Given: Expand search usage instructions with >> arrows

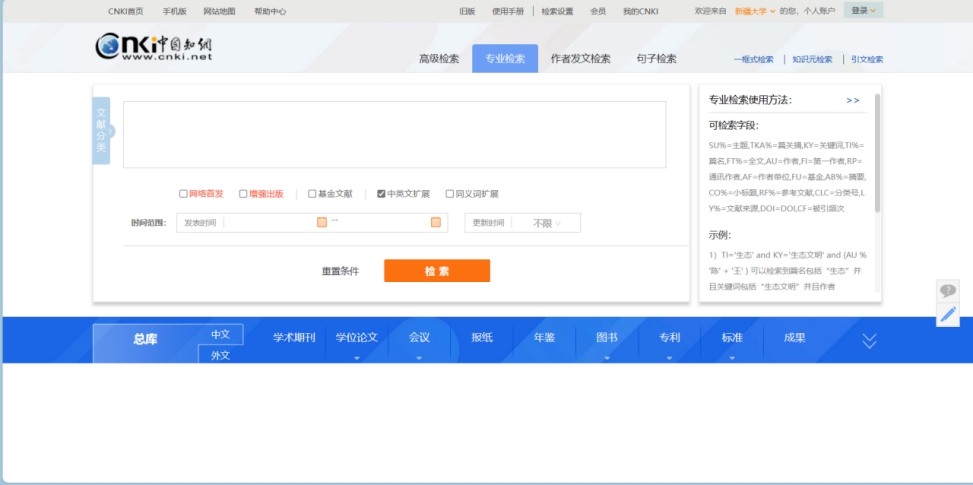Looking at the screenshot, I should click(853, 100).
